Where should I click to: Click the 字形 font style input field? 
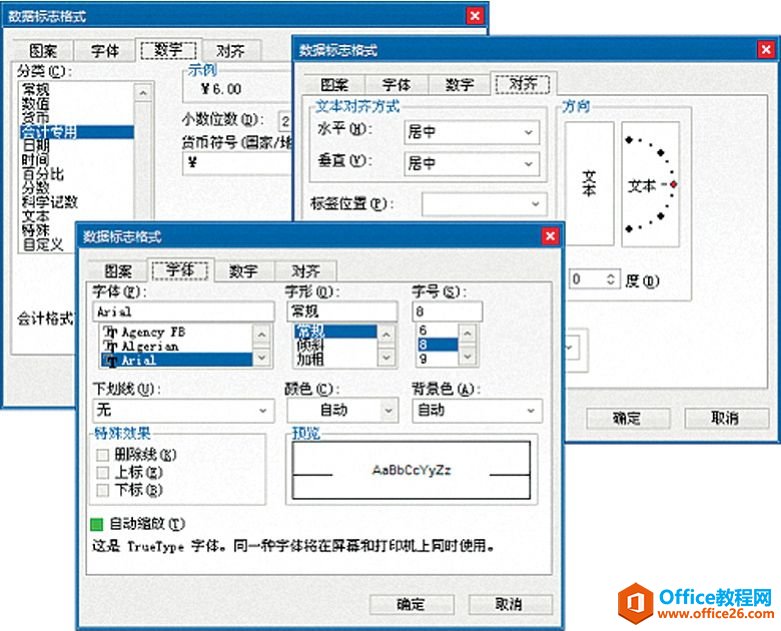click(342, 312)
